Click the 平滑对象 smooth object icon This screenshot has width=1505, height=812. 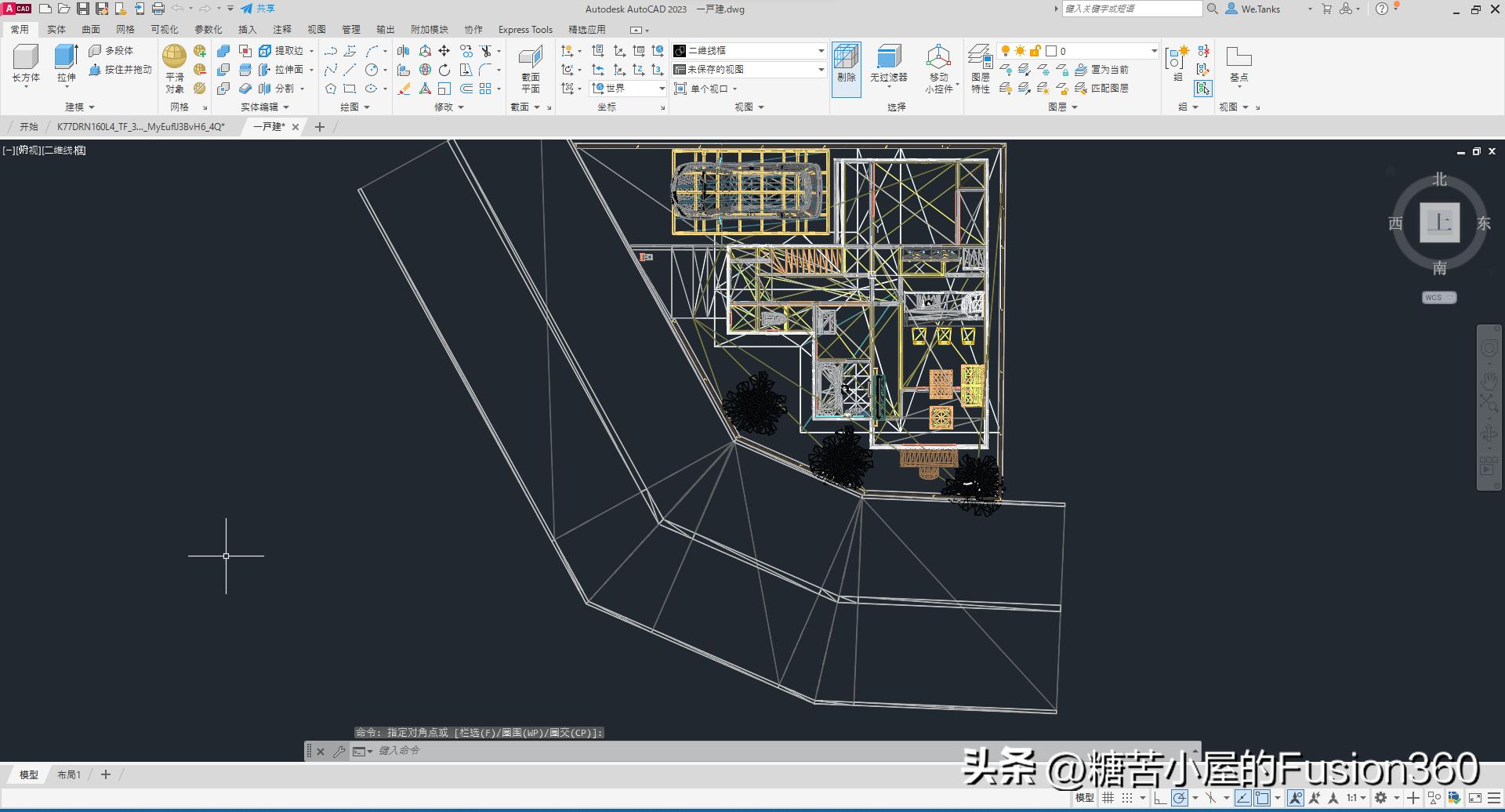coord(174,56)
